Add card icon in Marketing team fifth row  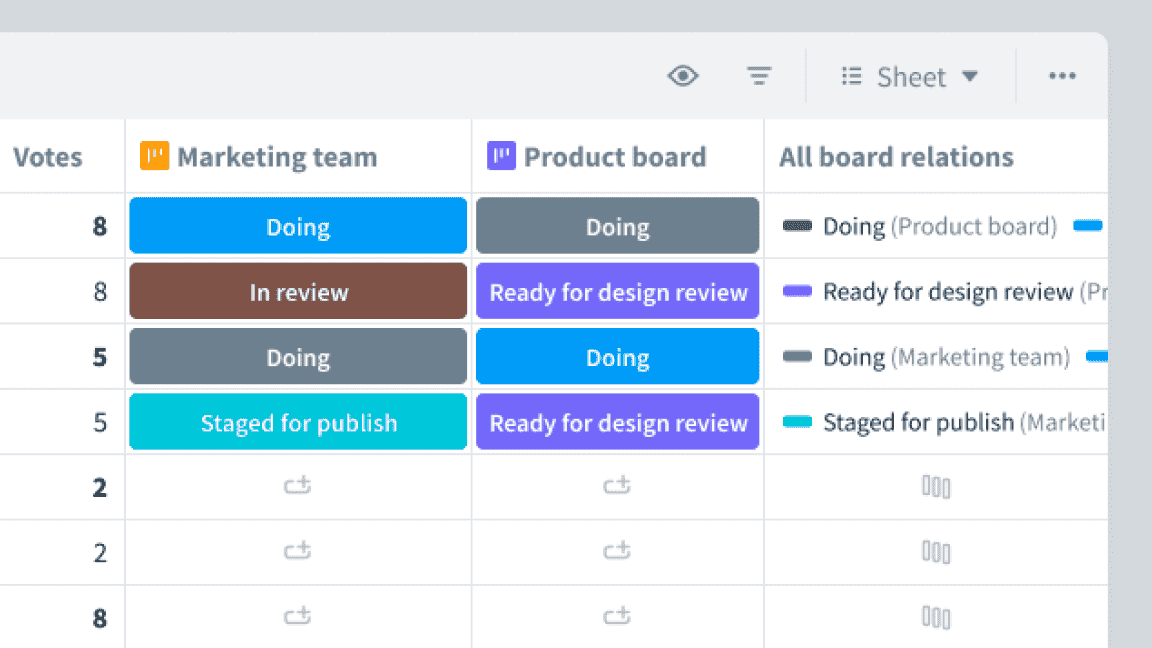pyautogui.click(x=298, y=487)
